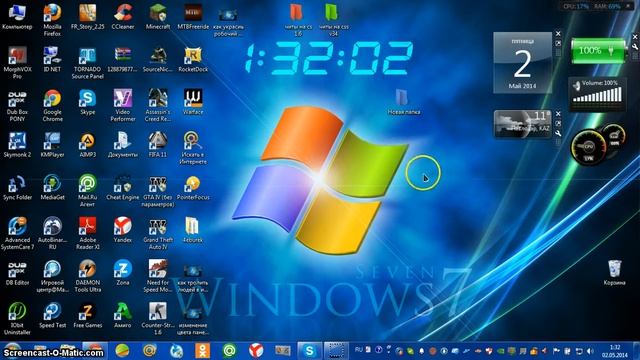Open the Yandex browser taskbar icon
This screenshot has width=640, height=360.
pos(256,351)
